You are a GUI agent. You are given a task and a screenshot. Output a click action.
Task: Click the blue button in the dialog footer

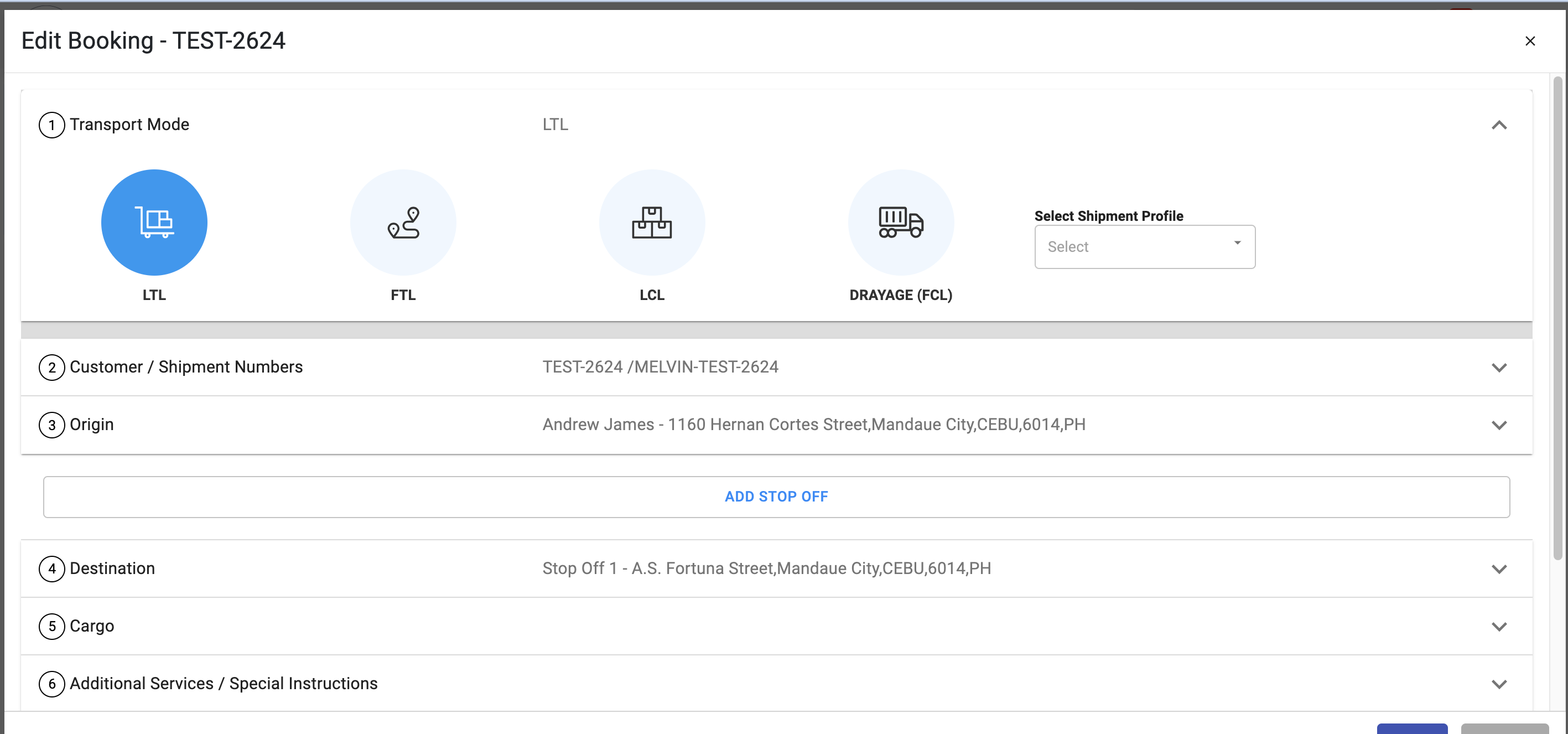coord(1412,728)
